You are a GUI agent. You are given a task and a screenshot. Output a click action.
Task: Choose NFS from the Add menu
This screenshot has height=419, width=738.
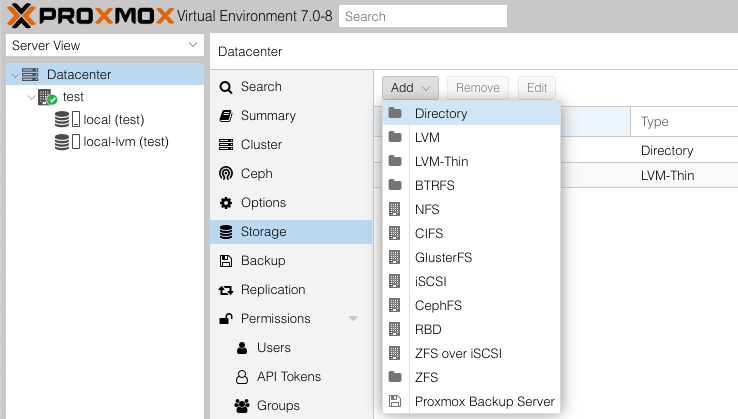coord(472,210)
